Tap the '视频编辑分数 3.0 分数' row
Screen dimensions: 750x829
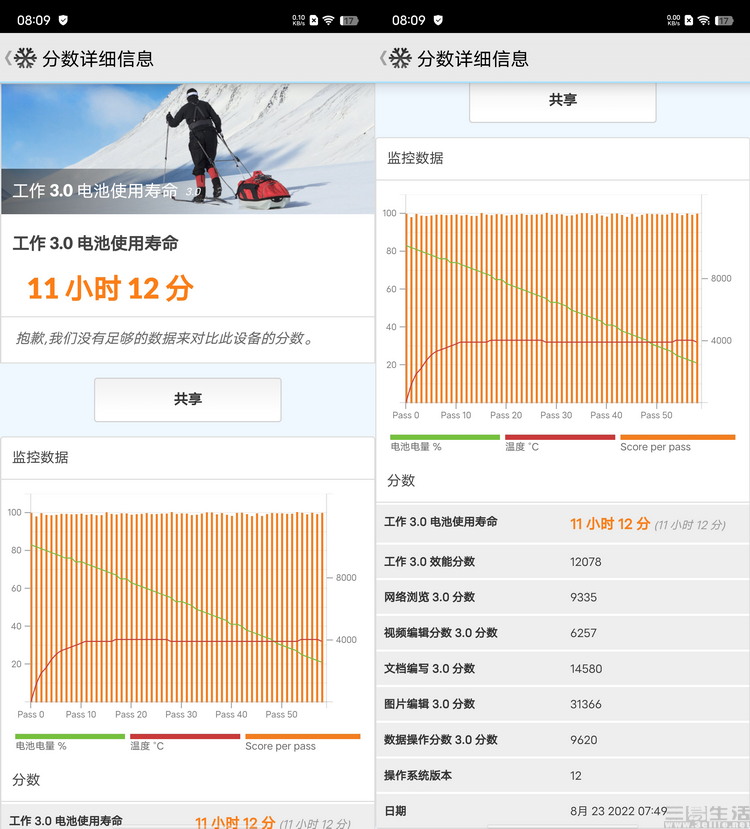pos(563,633)
